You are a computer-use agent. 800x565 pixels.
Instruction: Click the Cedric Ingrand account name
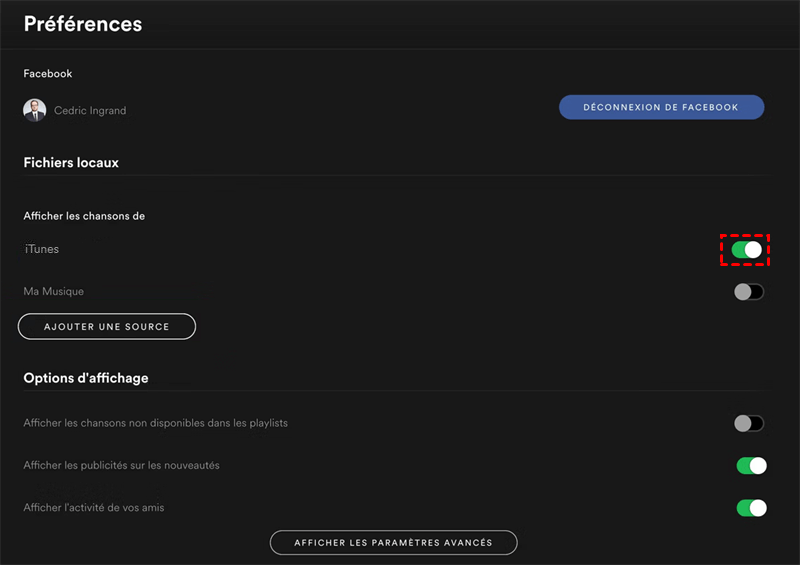click(x=90, y=111)
